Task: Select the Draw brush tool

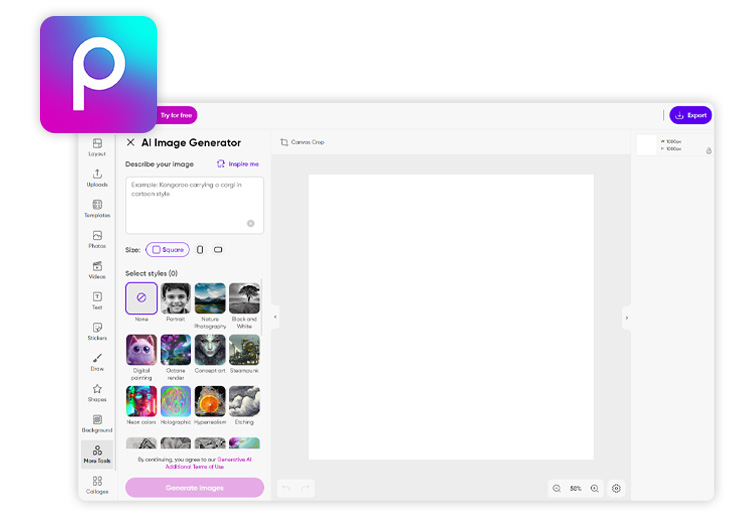Action: [97, 361]
